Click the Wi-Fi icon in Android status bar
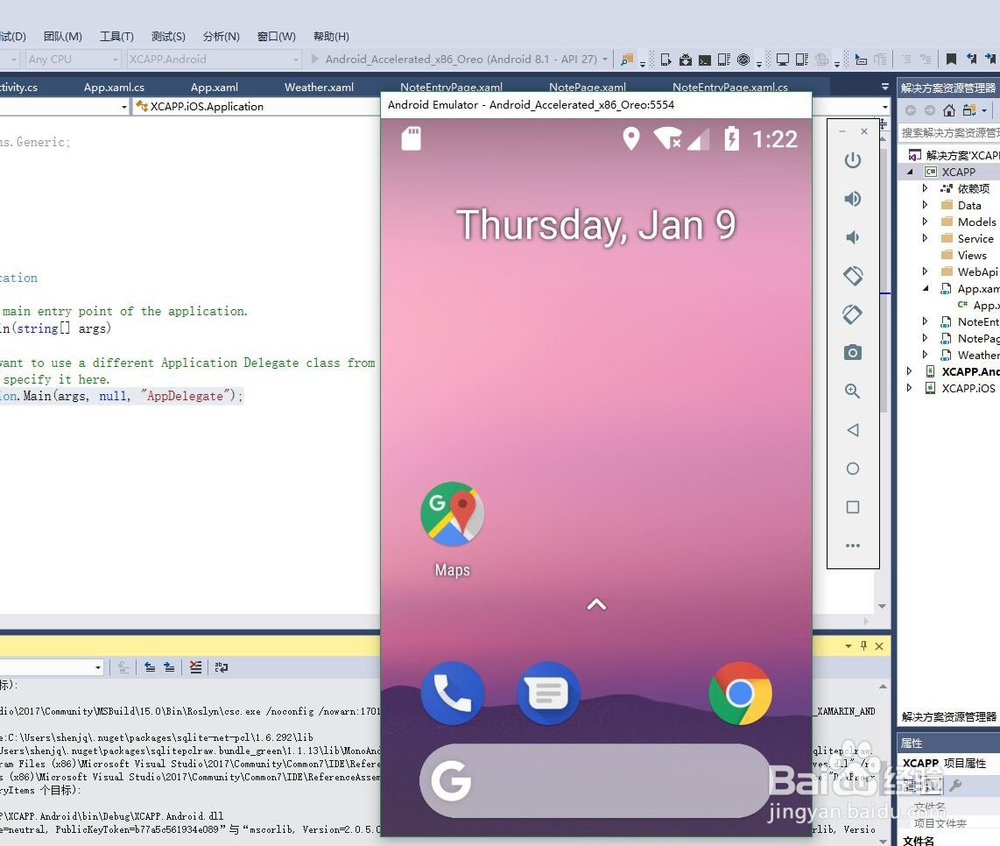This screenshot has width=1000, height=846. point(667,138)
